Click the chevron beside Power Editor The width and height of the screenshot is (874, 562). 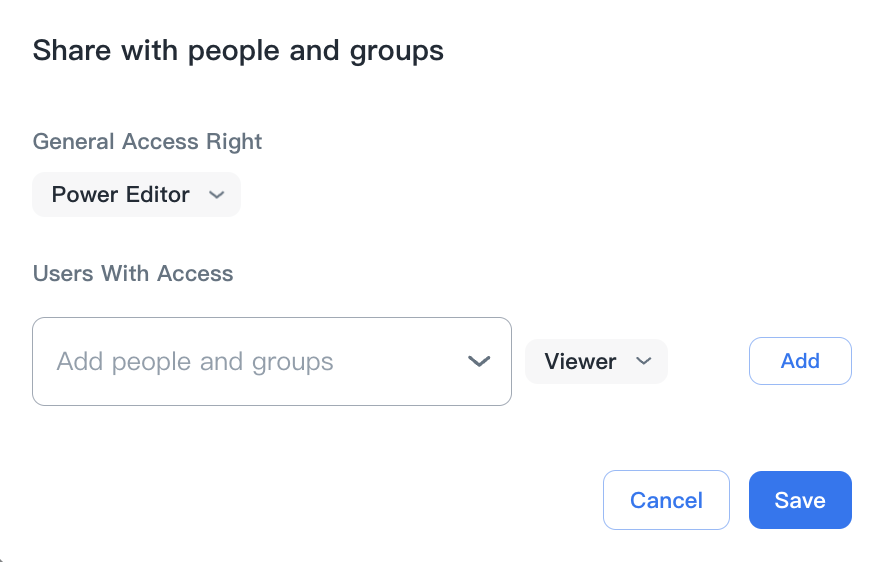coord(217,195)
